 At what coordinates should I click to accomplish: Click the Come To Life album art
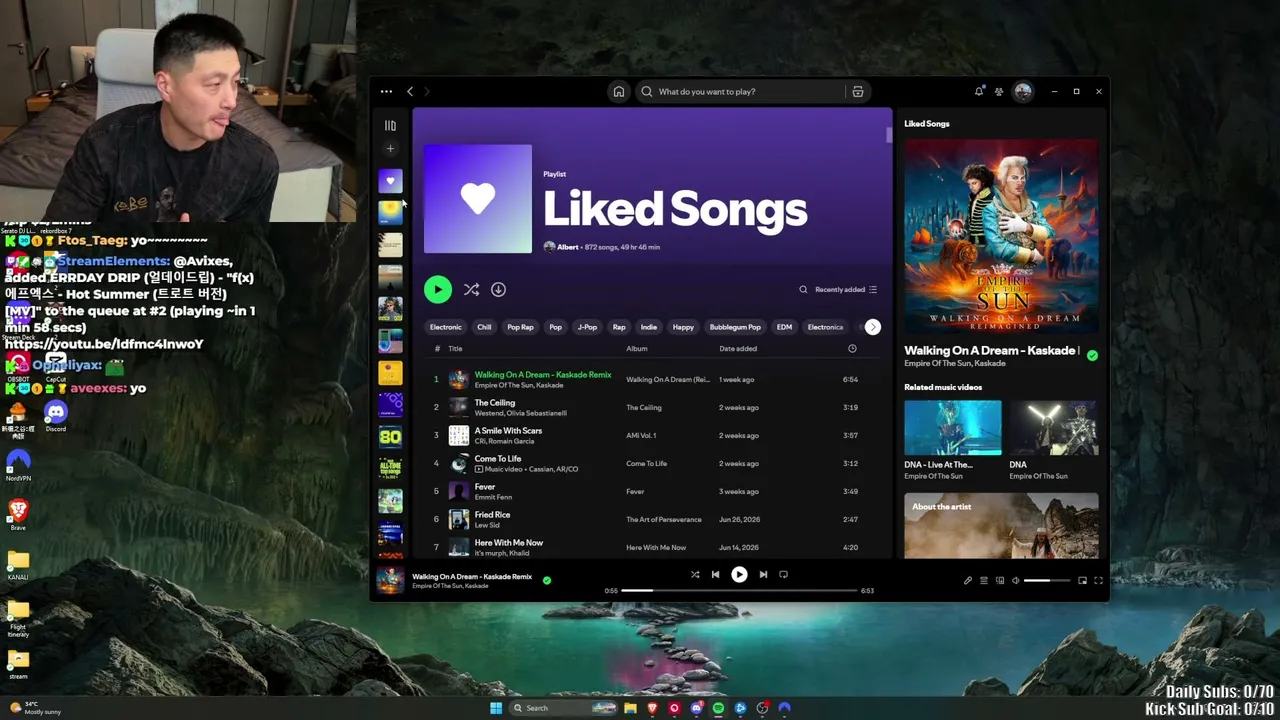tap(459, 463)
